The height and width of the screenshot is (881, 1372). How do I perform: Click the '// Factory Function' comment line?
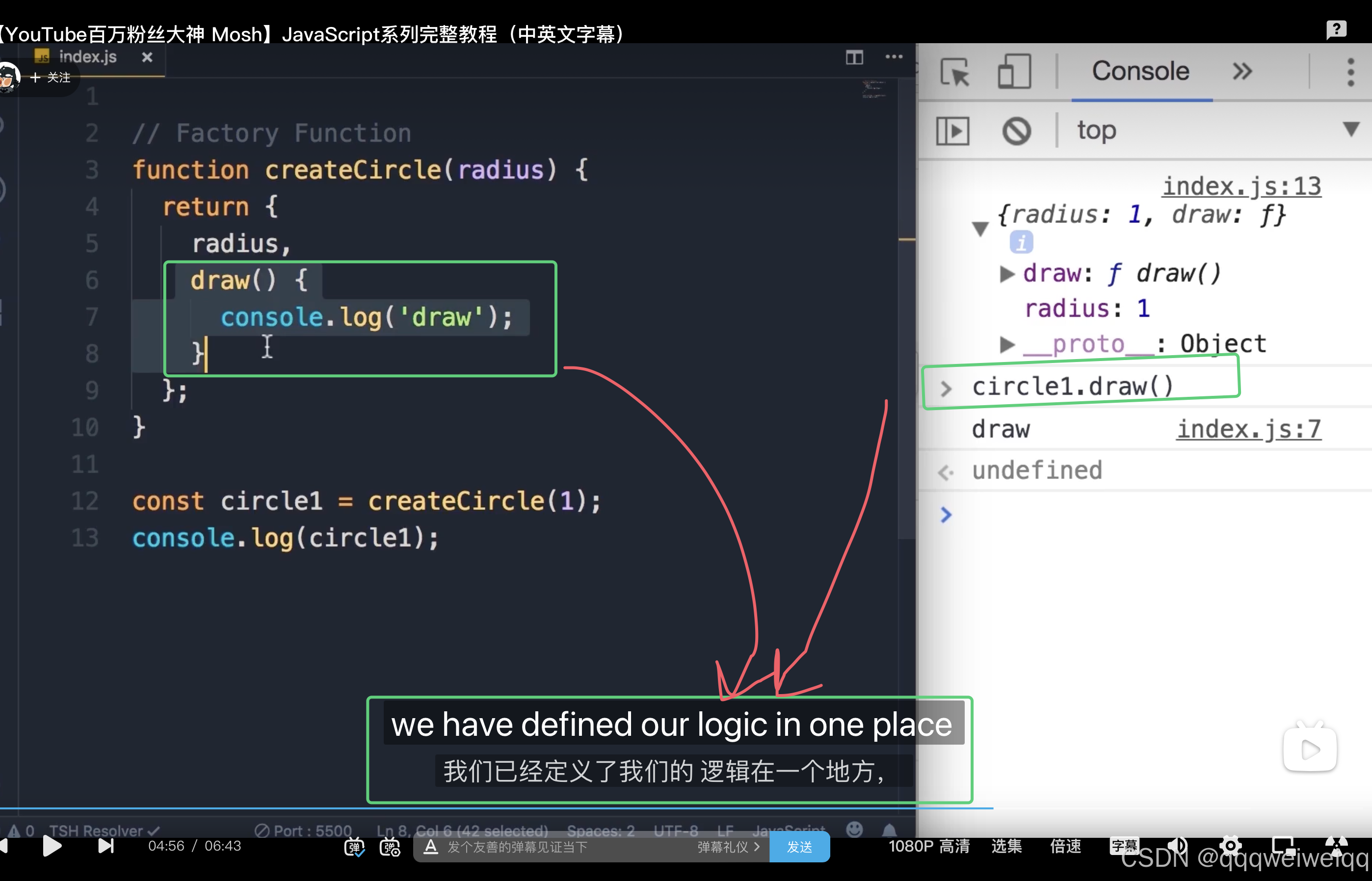272,133
